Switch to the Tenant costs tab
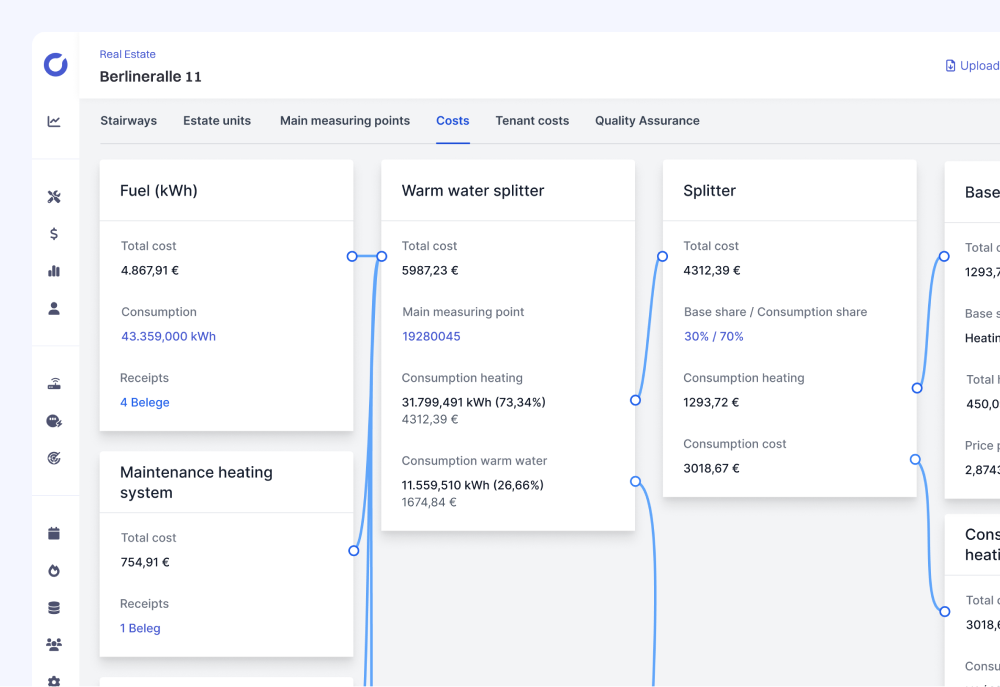Image resolution: width=1000 pixels, height=687 pixels. pyautogui.click(x=532, y=120)
